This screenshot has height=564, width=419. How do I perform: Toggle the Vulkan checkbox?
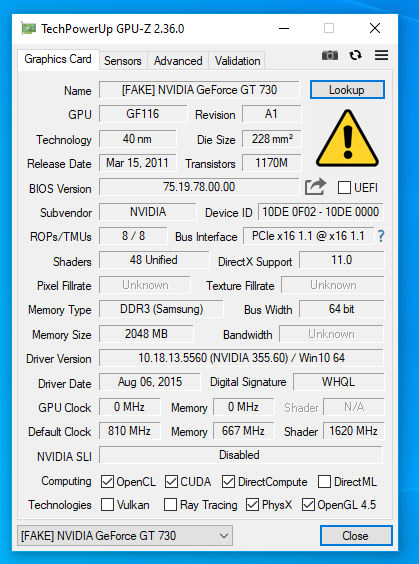tap(108, 505)
